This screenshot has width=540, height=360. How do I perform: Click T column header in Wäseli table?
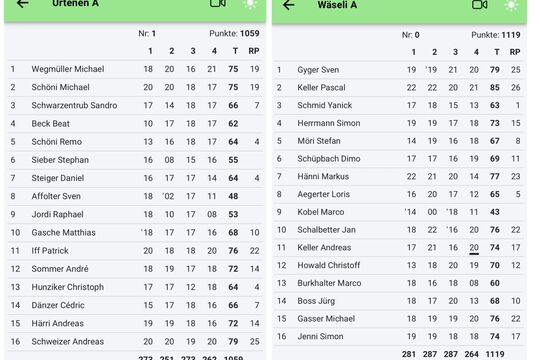coord(497,52)
